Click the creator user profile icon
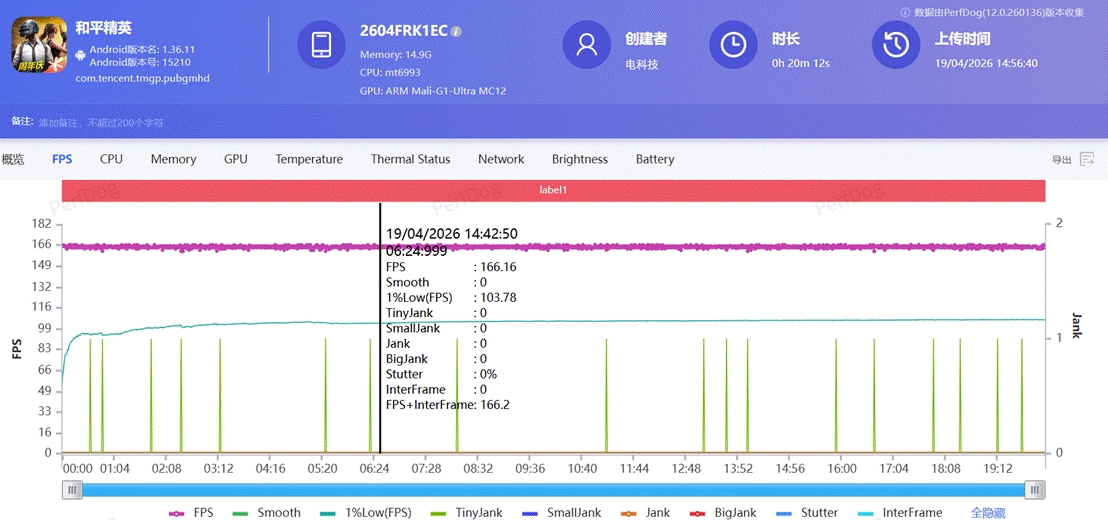The height and width of the screenshot is (520, 1108). coord(587,45)
